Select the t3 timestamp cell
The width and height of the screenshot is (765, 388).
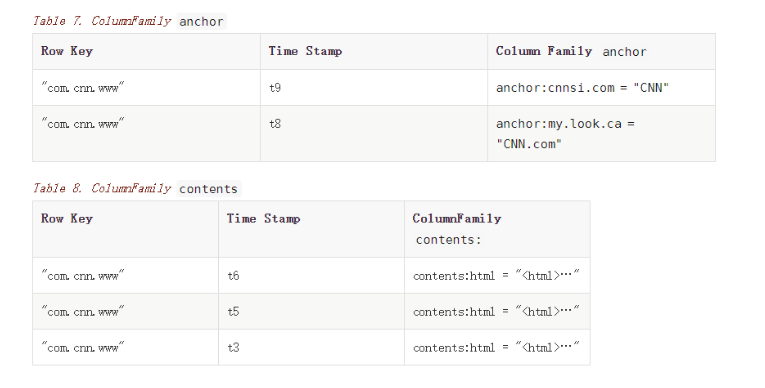(311, 347)
